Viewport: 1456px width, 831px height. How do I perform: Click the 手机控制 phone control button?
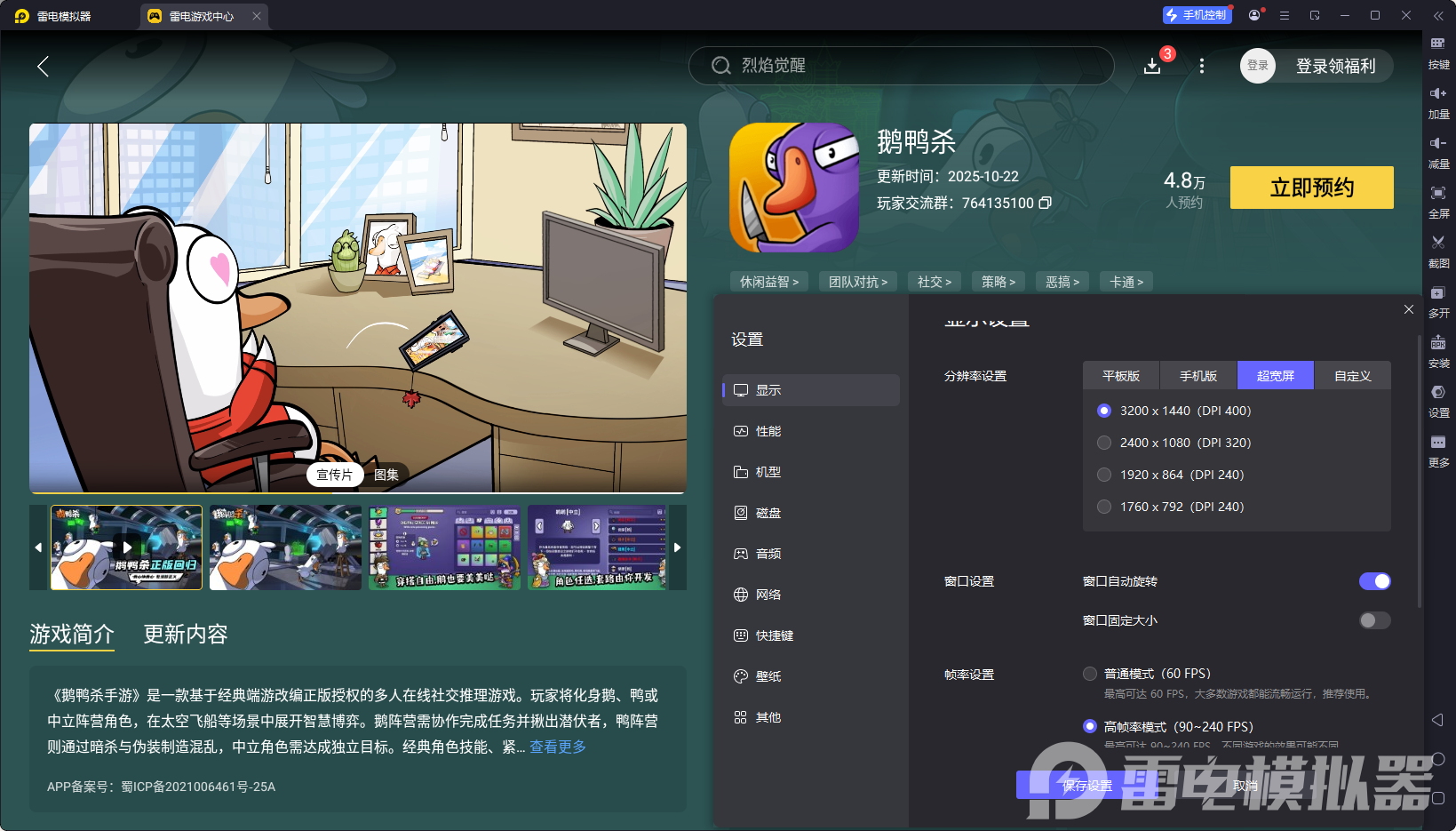[x=1197, y=15]
